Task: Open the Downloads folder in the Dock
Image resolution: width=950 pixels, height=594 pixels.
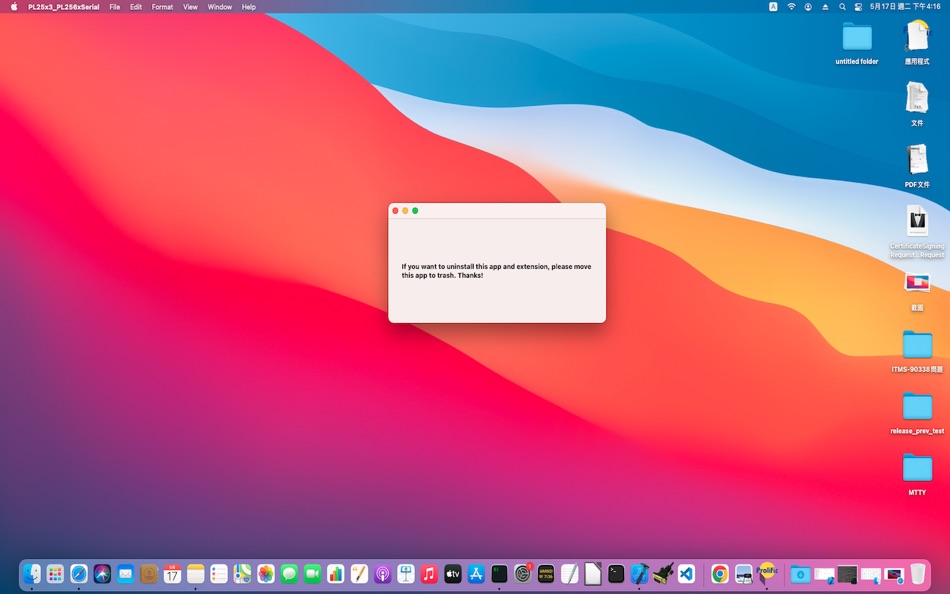Action: point(800,573)
